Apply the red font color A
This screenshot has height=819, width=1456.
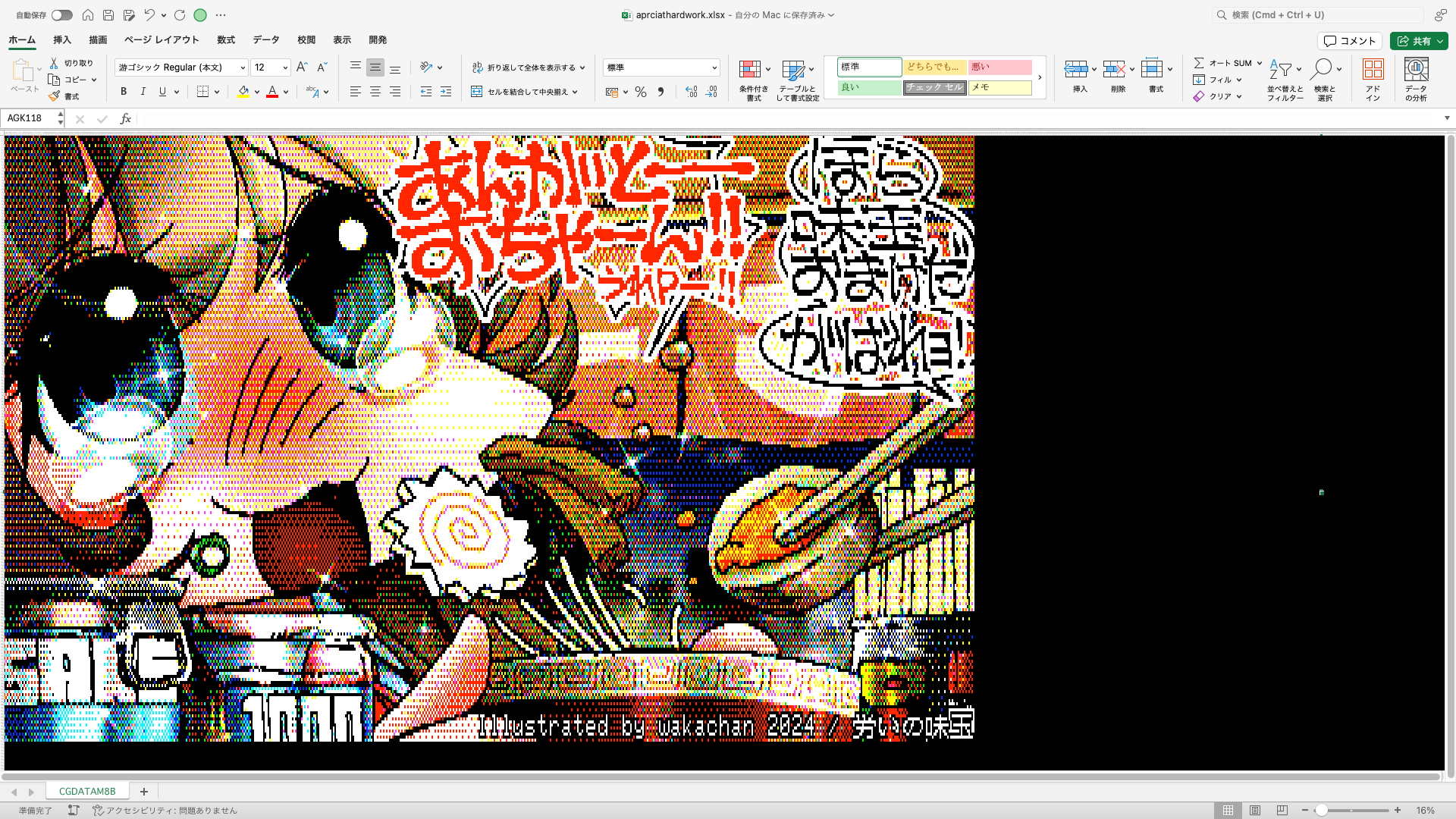click(x=272, y=92)
